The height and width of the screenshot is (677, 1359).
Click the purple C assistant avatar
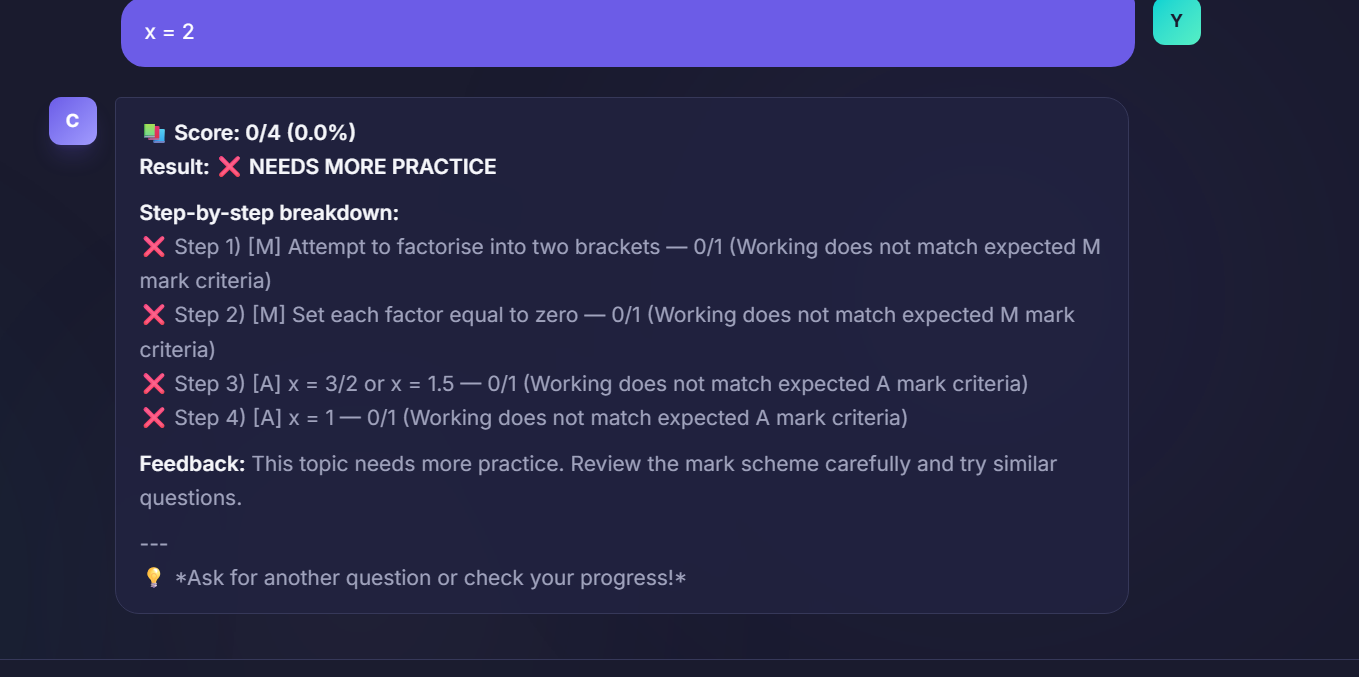tap(73, 121)
